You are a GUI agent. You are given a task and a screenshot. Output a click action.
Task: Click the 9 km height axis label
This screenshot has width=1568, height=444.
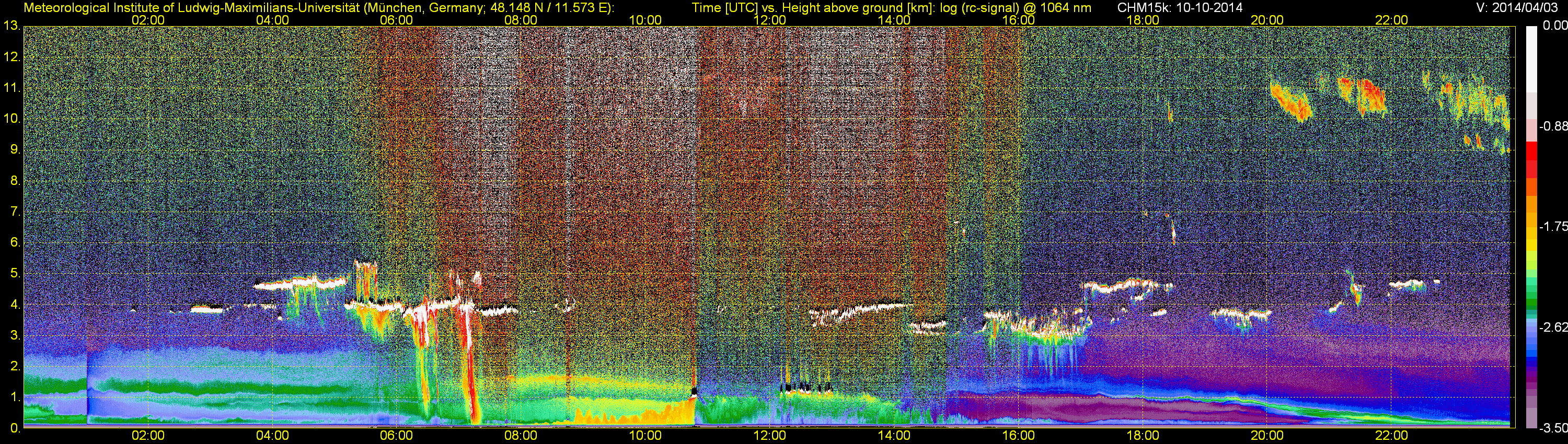pyautogui.click(x=15, y=149)
